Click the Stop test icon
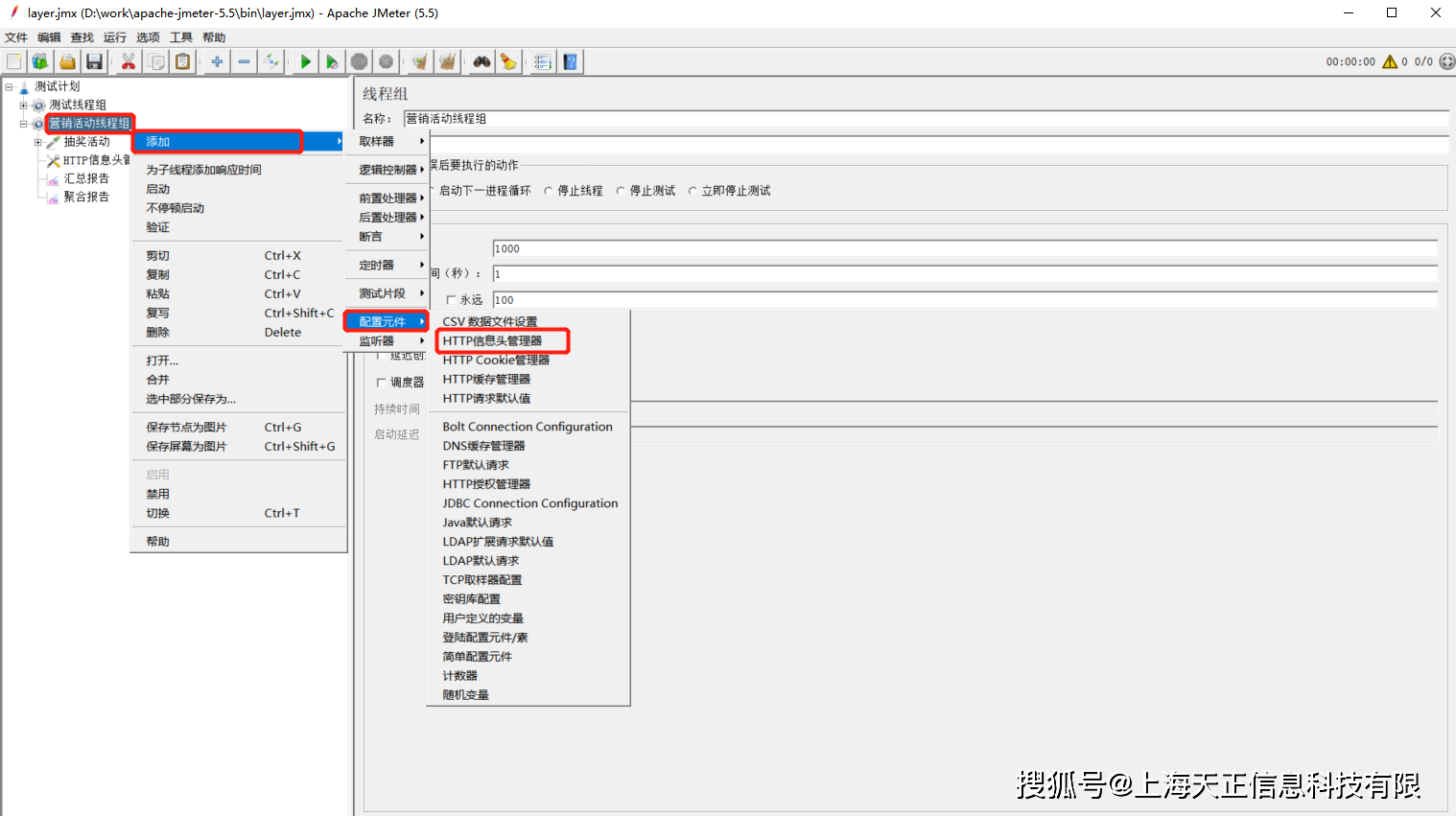Image resolution: width=1456 pixels, height=816 pixels. tap(359, 61)
